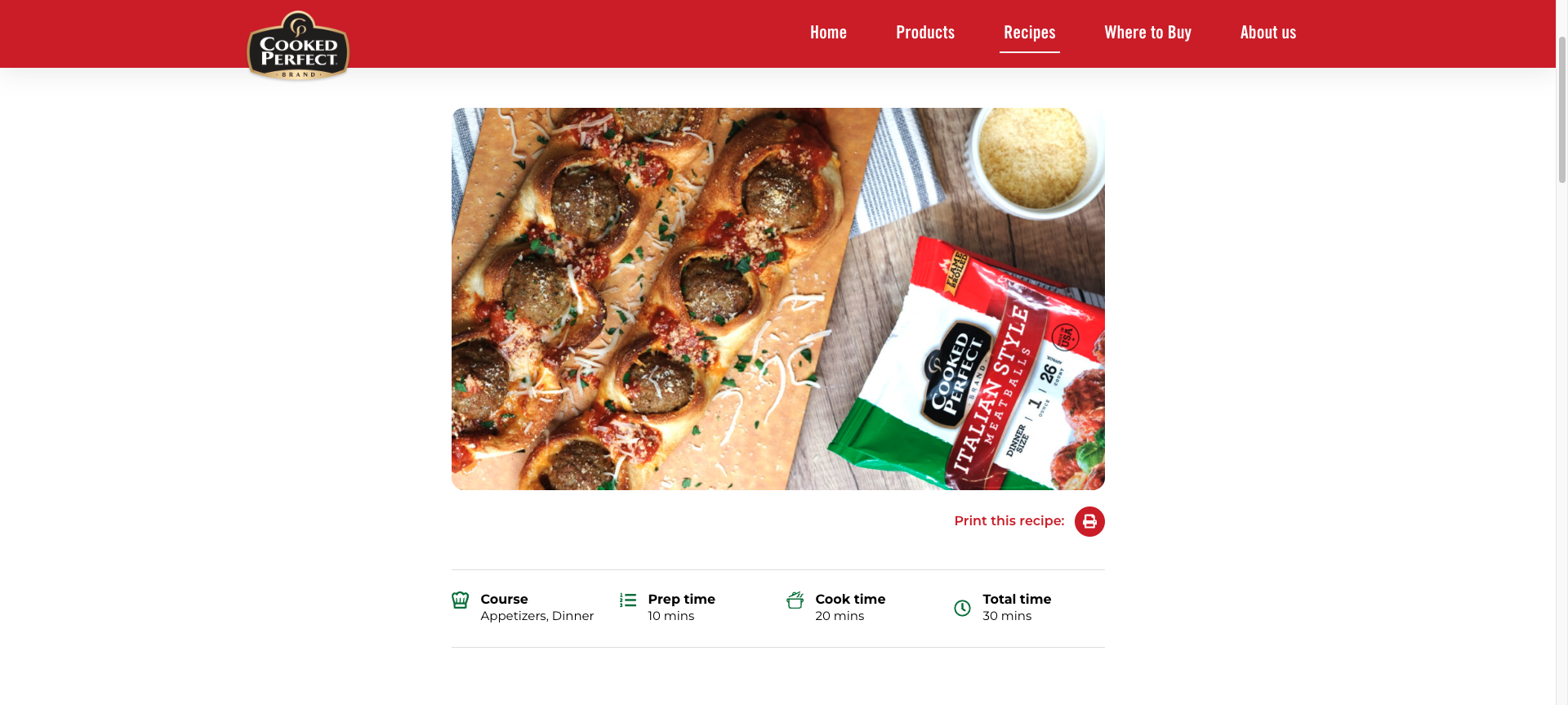
Task: Click the 30 mins total time value
Action: click(1007, 616)
